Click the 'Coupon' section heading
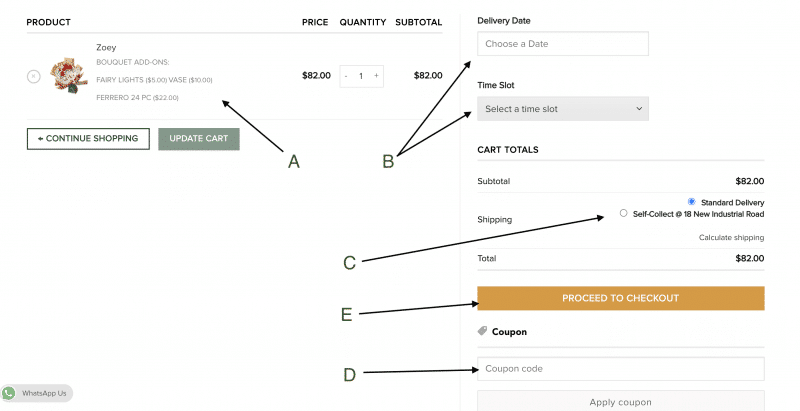800x411 pixels. 509,332
